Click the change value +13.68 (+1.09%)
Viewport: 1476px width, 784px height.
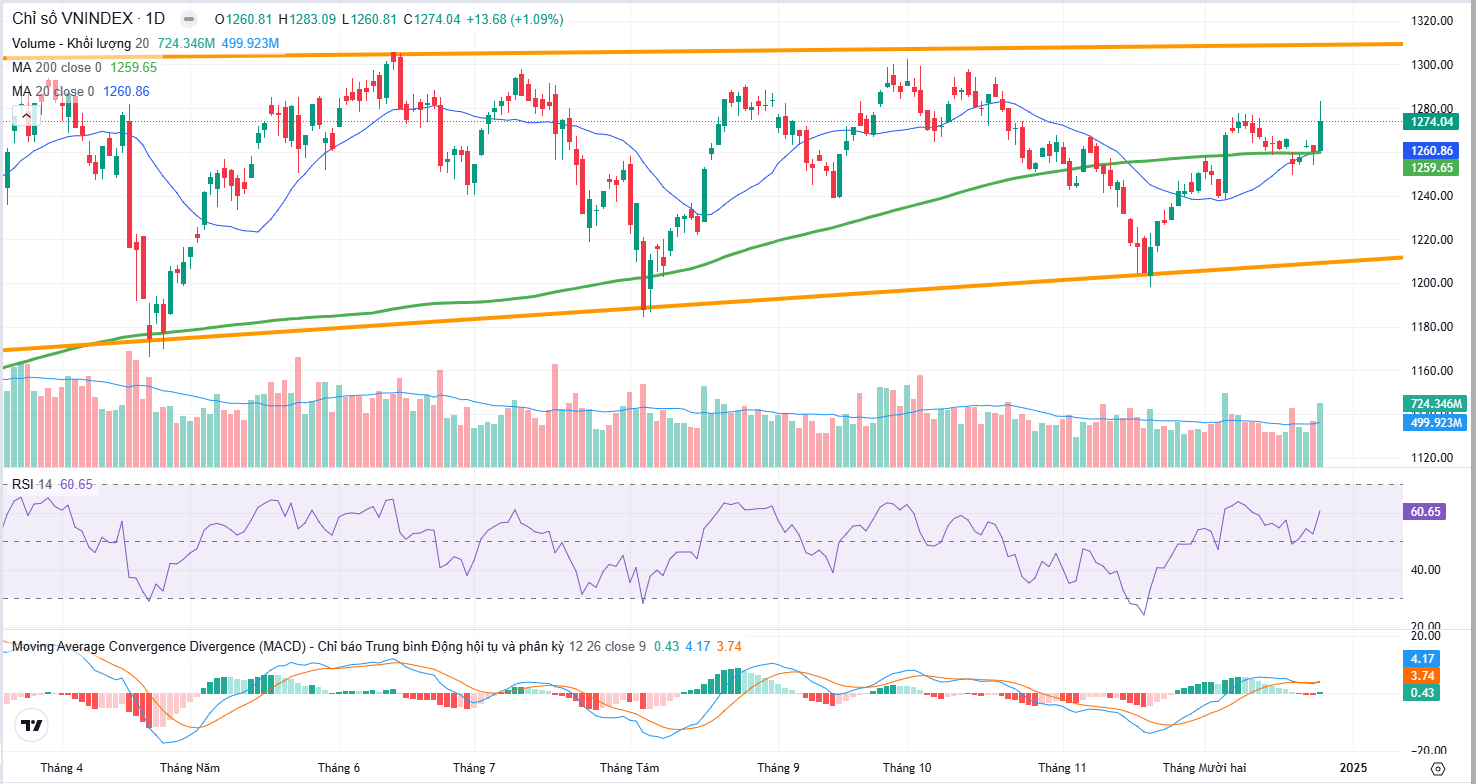[517, 19]
